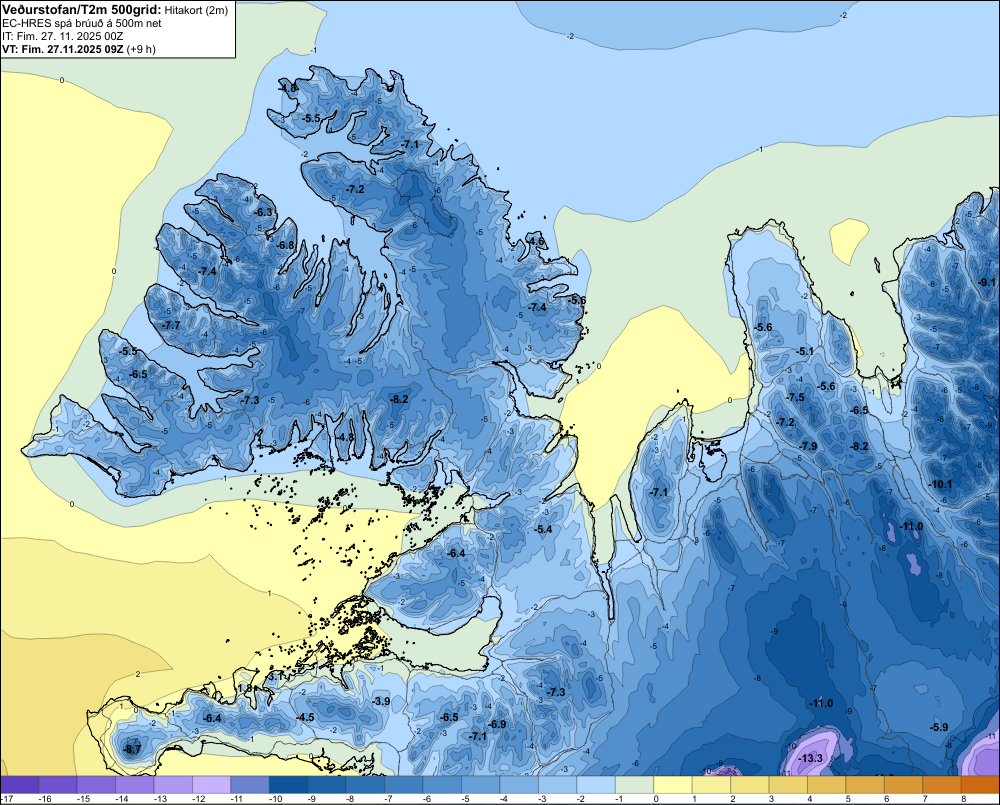Click the -5.9 temperature label
The height and width of the screenshot is (805, 1000).
coord(939,727)
